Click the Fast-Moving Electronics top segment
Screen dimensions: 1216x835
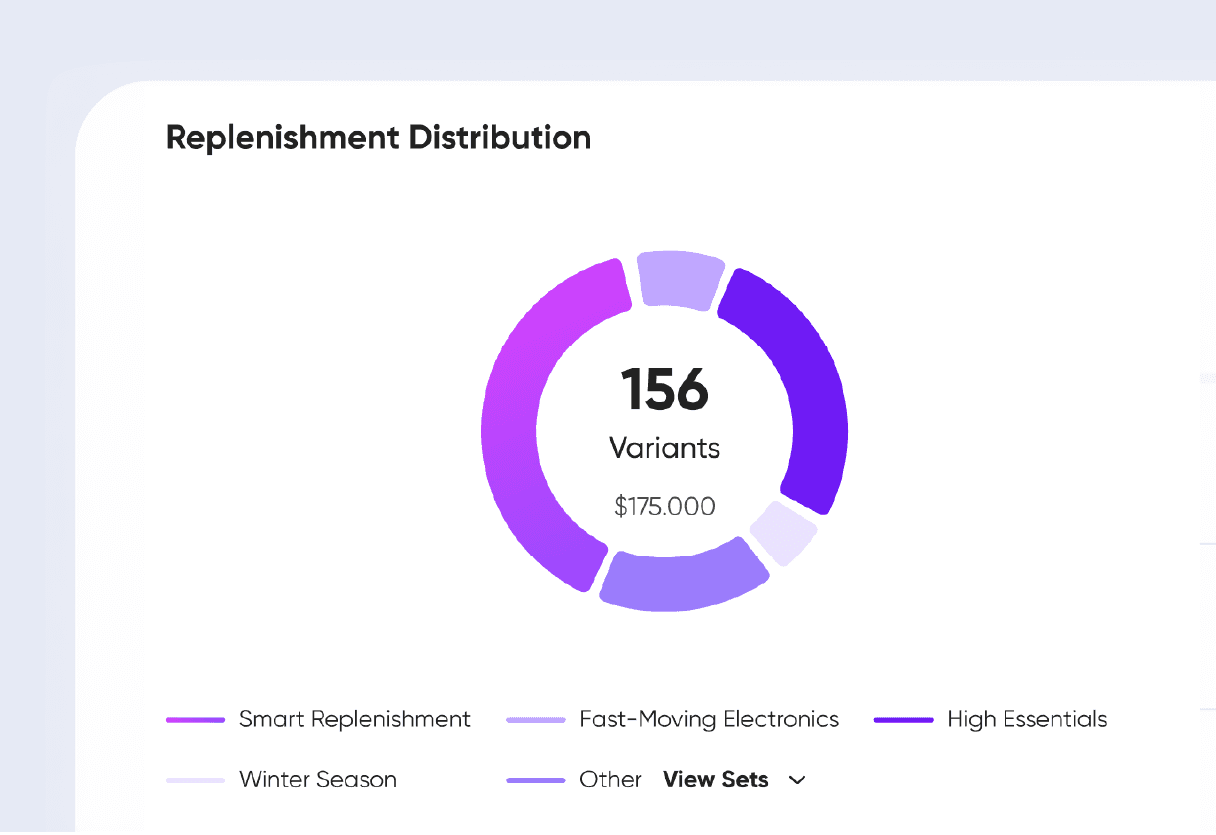click(x=681, y=276)
